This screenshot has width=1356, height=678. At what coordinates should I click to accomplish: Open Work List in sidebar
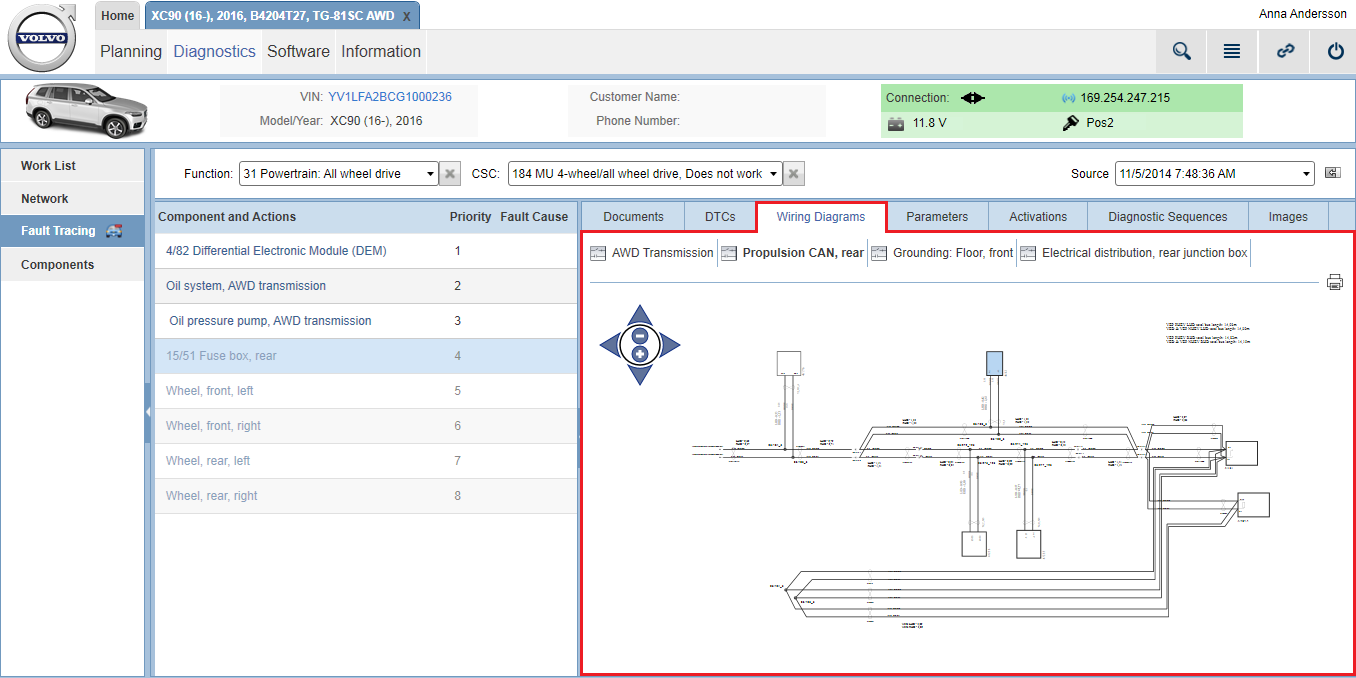[73, 166]
